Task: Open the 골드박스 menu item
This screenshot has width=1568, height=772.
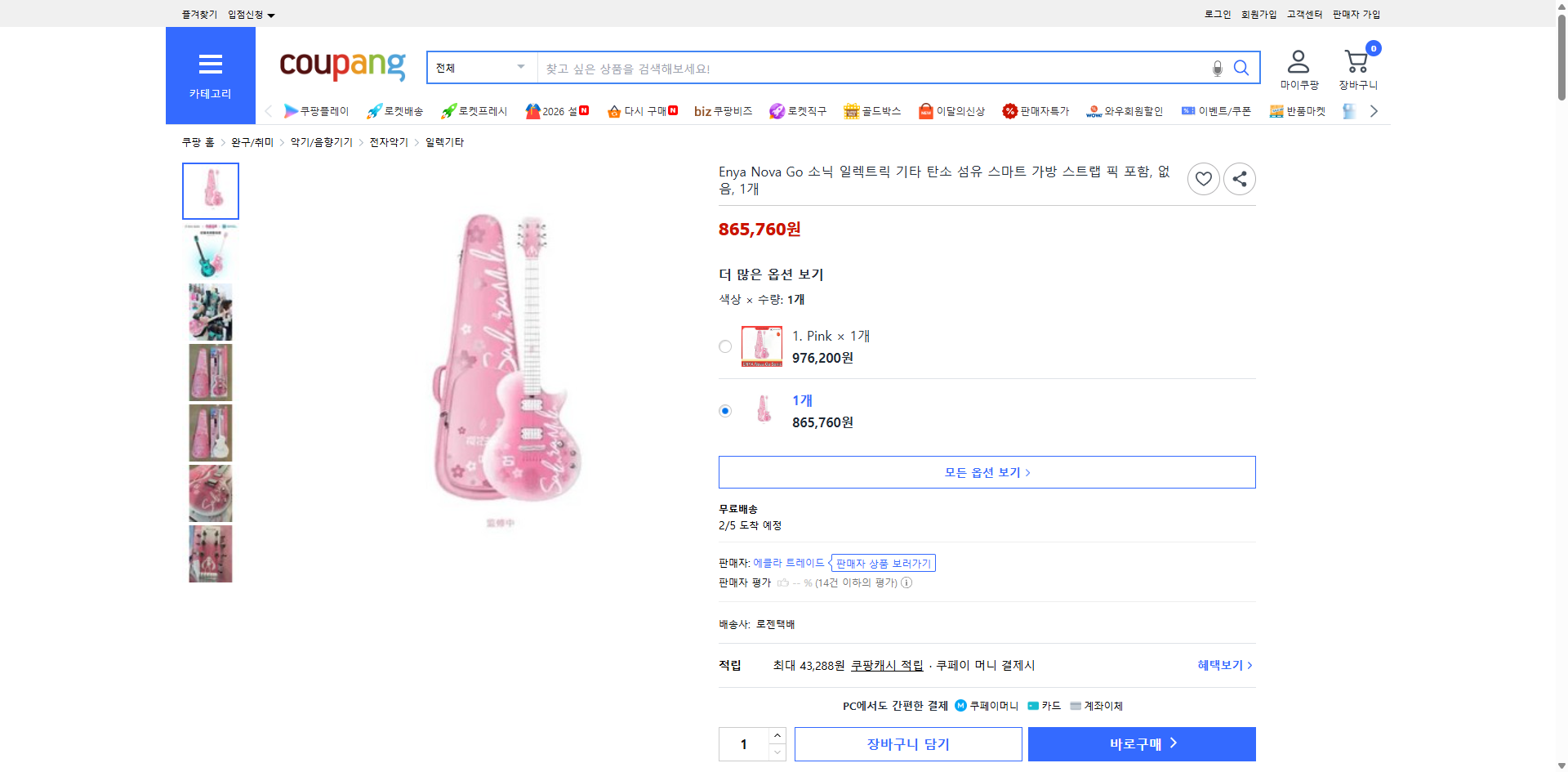Action: [872, 110]
